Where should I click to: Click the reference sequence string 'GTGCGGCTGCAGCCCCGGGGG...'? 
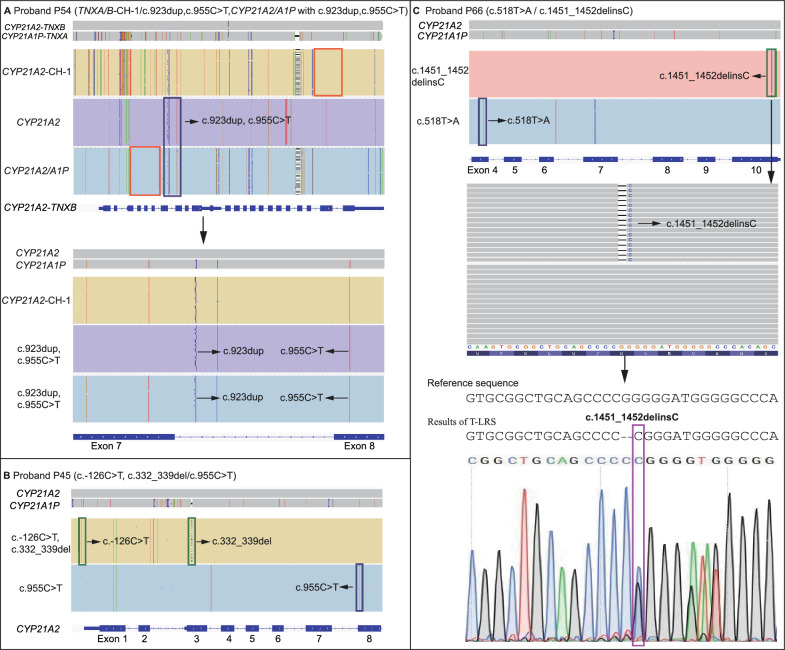[x=622, y=399]
